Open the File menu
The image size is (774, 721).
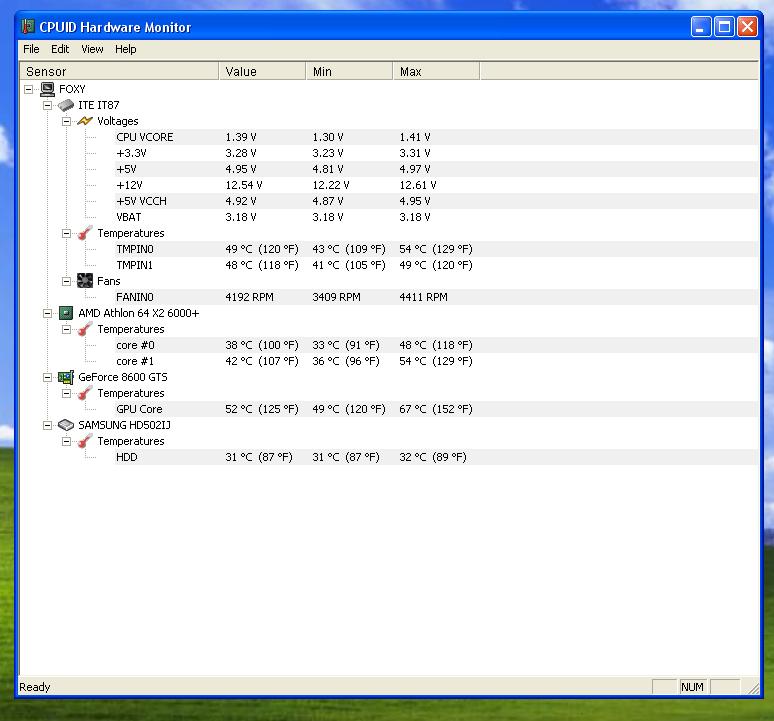click(x=31, y=49)
